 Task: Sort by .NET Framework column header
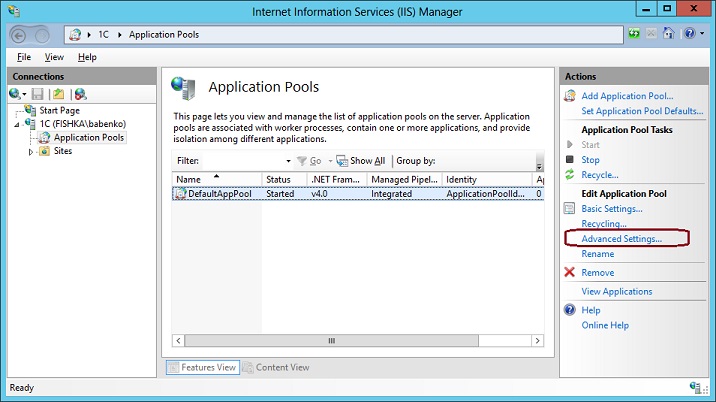pyautogui.click(x=337, y=180)
